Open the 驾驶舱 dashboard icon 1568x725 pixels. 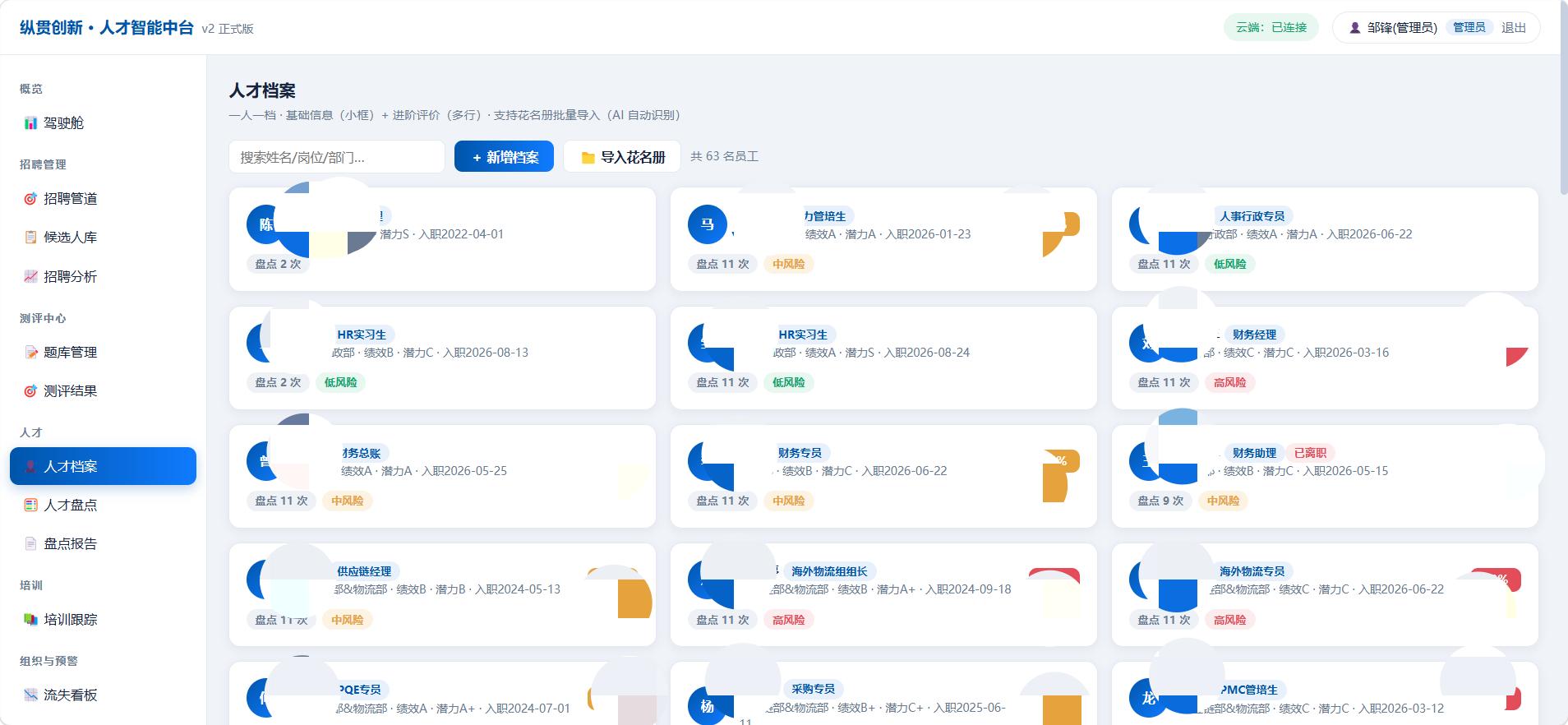30,123
